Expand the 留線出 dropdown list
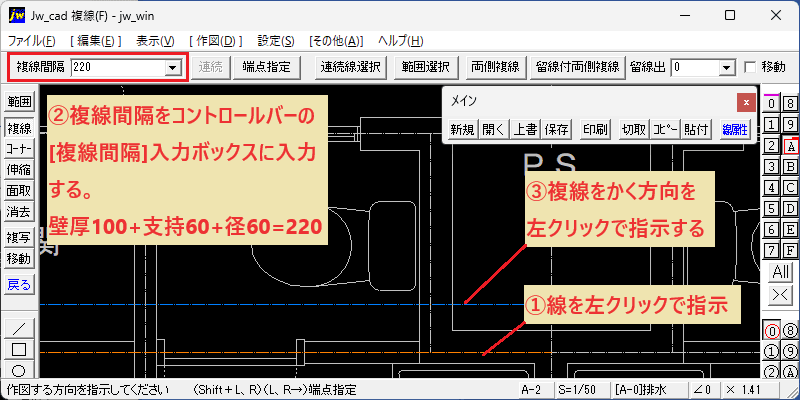 coord(726,67)
